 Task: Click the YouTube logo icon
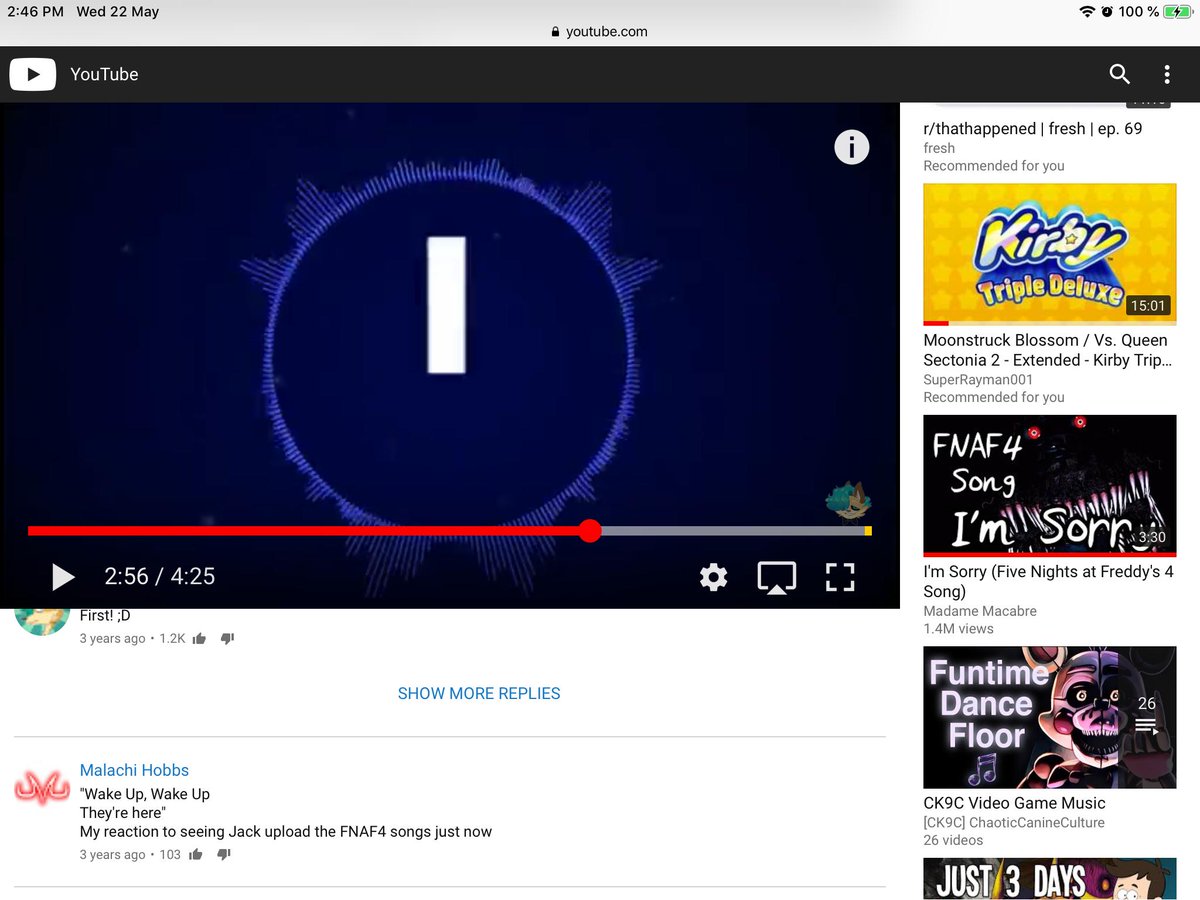pyautogui.click(x=33, y=74)
